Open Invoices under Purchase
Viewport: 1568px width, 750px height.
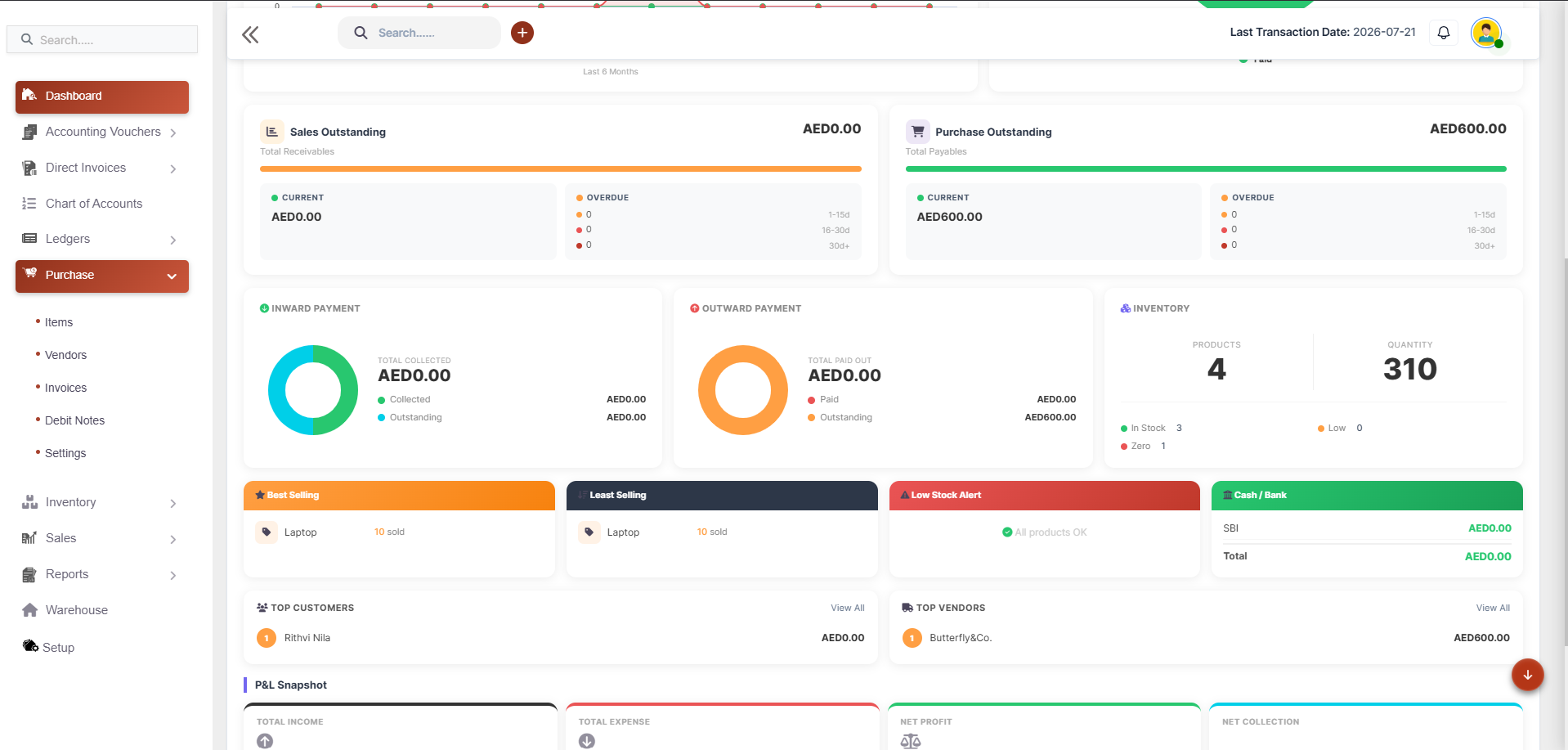(x=65, y=388)
